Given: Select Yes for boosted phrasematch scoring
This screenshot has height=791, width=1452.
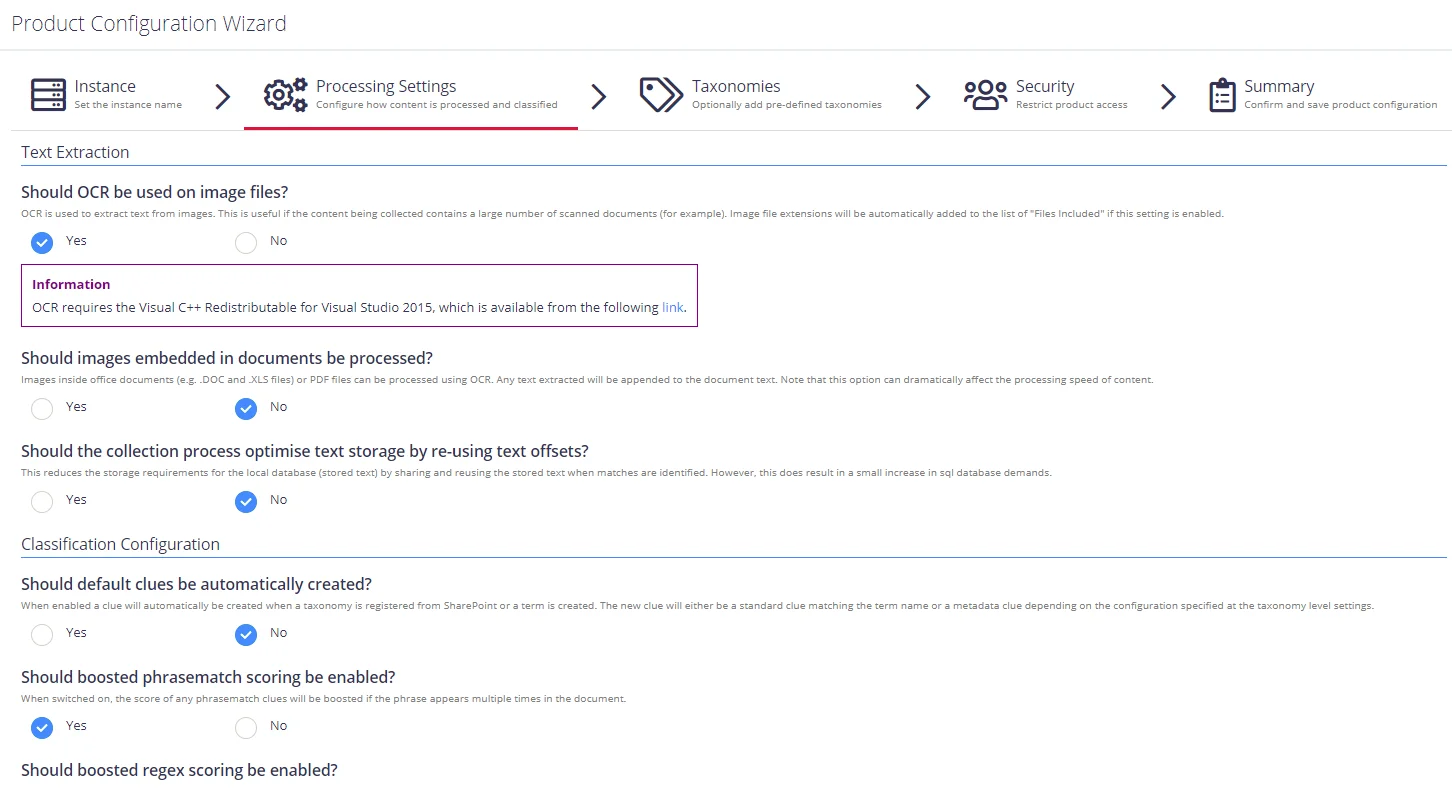Looking at the screenshot, I should 42,727.
